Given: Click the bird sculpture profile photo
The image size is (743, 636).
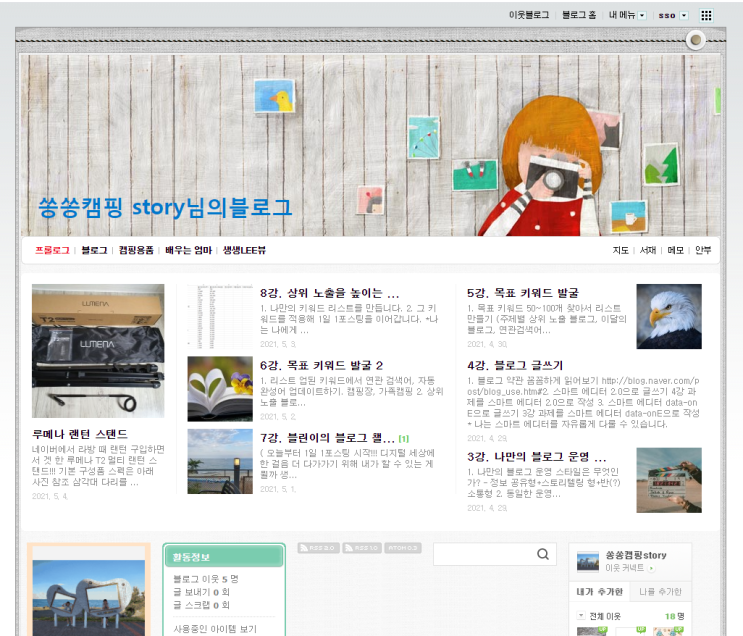Looking at the screenshot, I should click(89, 598).
